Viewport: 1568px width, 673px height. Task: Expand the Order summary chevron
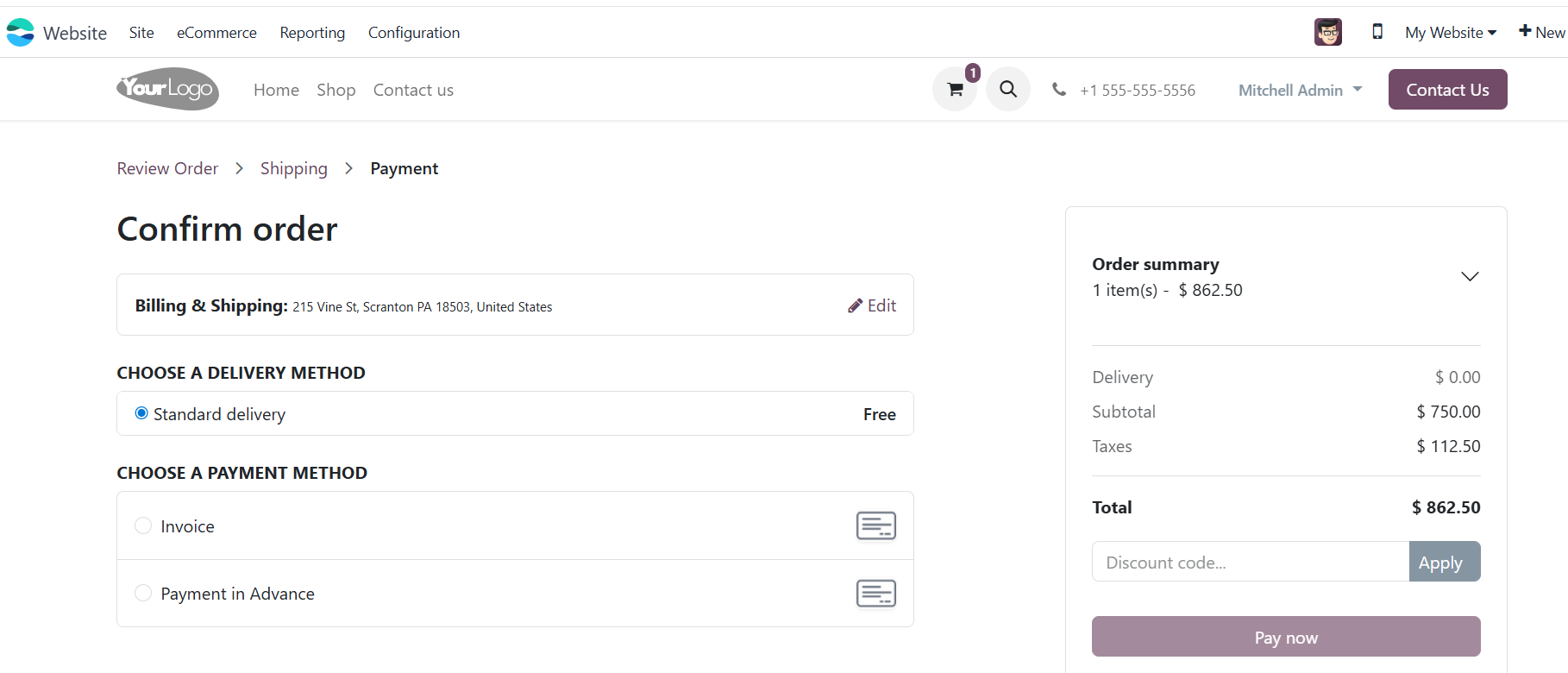click(1469, 277)
